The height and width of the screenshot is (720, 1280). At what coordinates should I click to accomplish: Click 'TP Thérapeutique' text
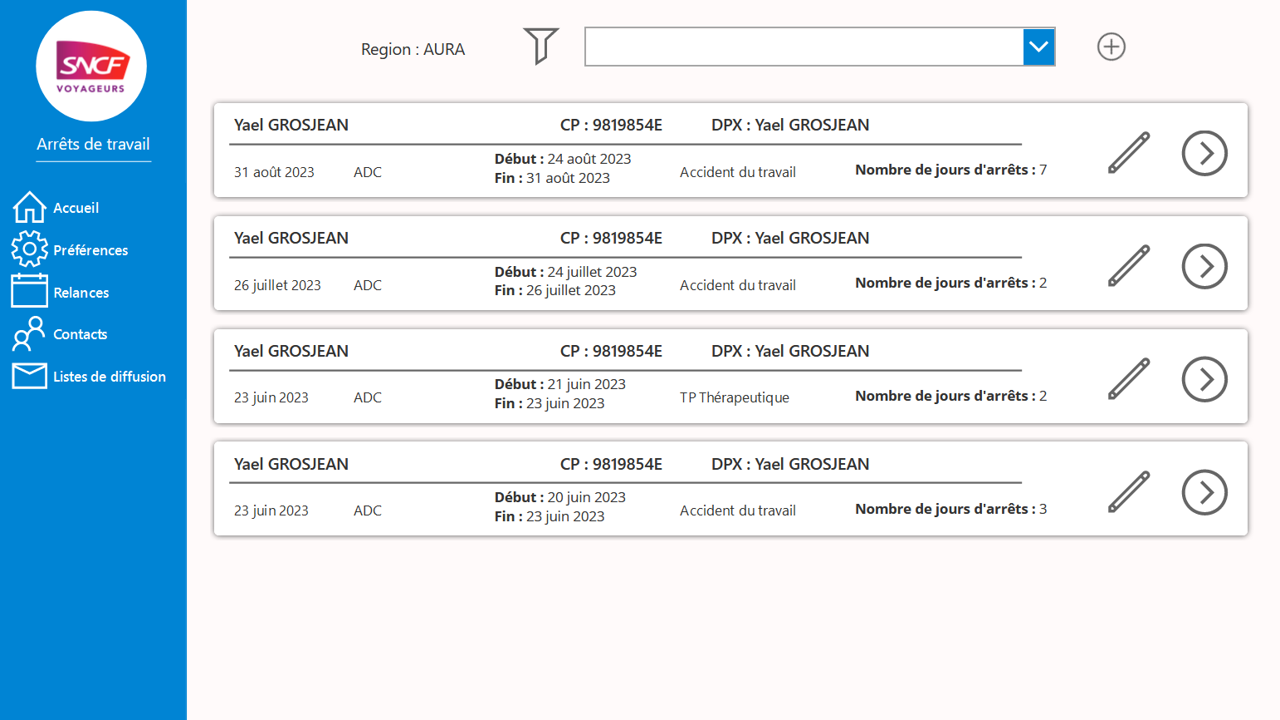[735, 398]
